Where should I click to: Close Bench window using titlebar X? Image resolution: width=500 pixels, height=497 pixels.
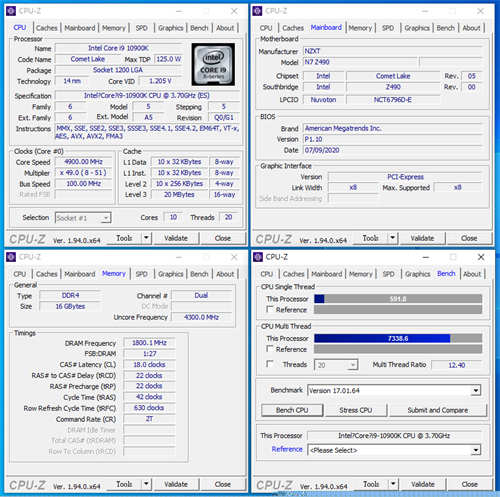point(481,257)
